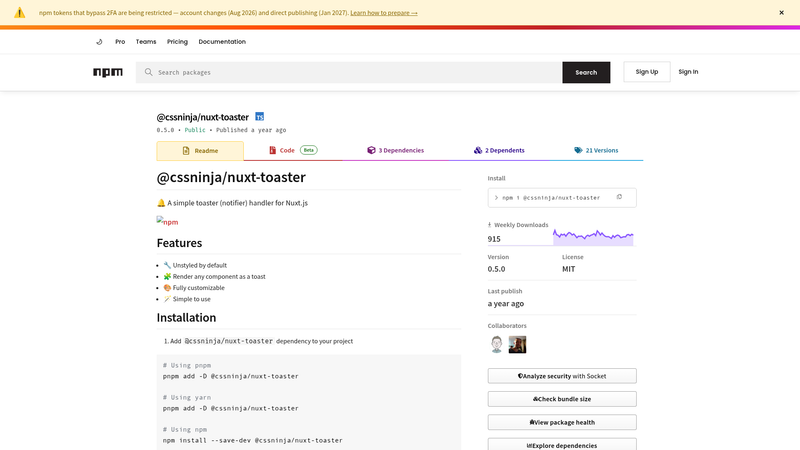Click the Versions tags icon
The image size is (800, 450).
click(x=578, y=151)
